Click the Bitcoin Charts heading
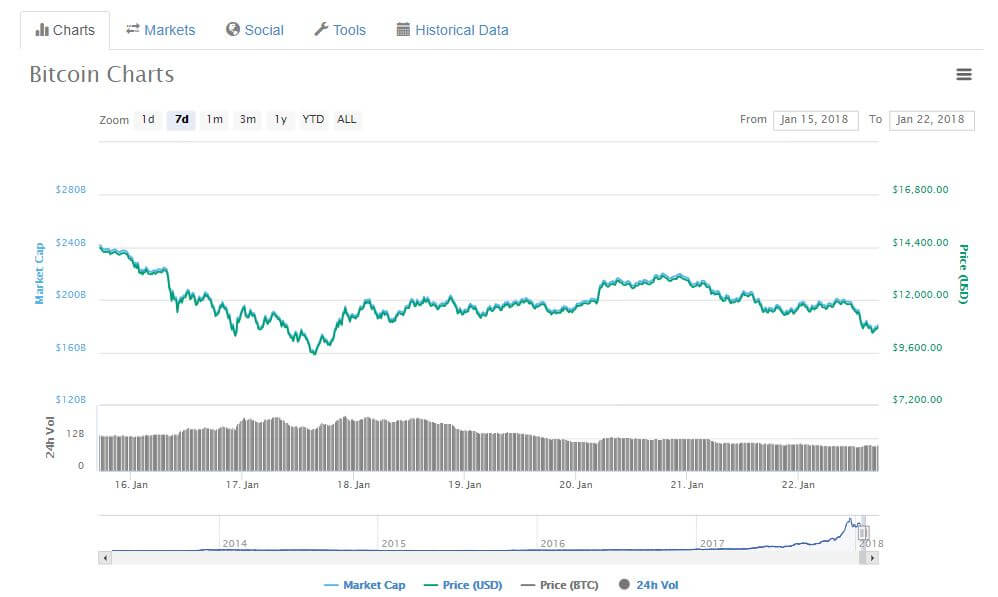Screen dimensions: 998x597 point(102,74)
